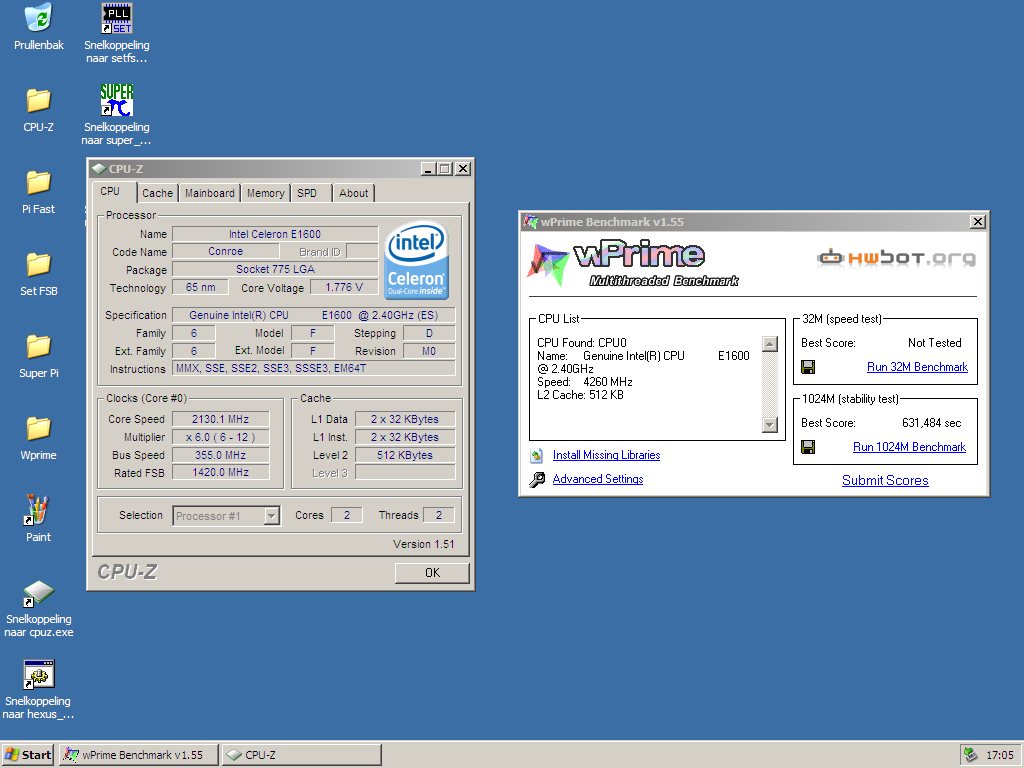Open the Set FSB folder

(39, 264)
